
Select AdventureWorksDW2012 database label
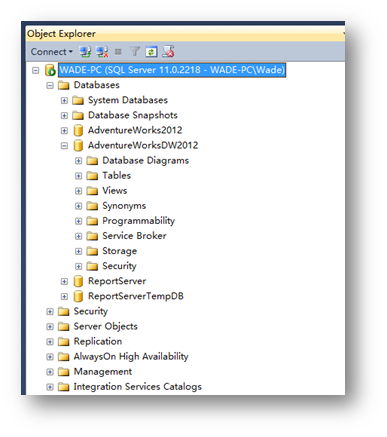(143, 145)
